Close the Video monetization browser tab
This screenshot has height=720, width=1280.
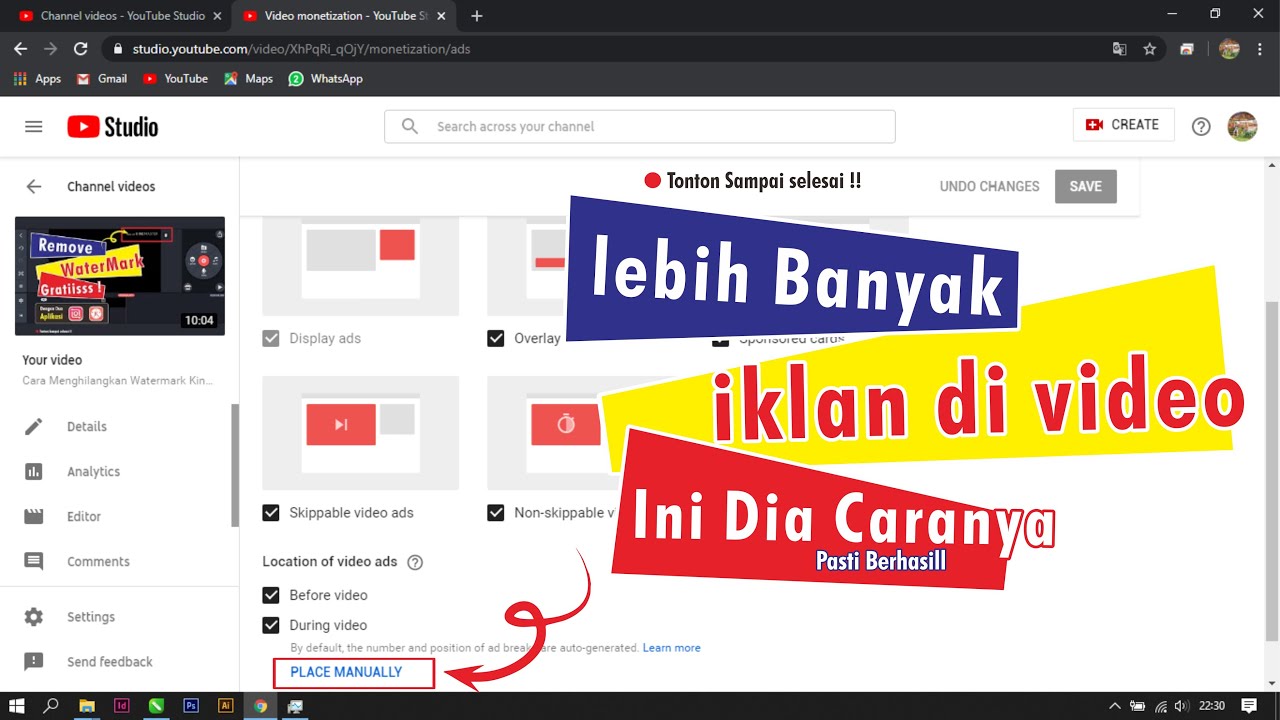coord(441,16)
